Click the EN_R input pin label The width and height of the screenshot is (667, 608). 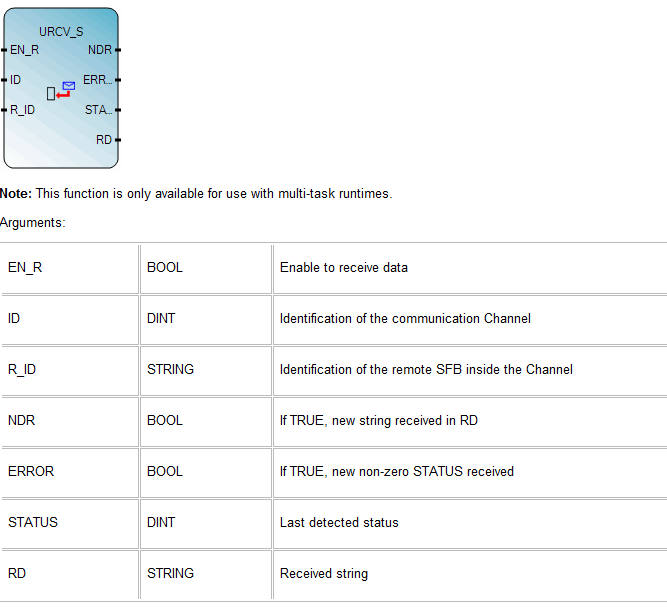tap(24, 50)
